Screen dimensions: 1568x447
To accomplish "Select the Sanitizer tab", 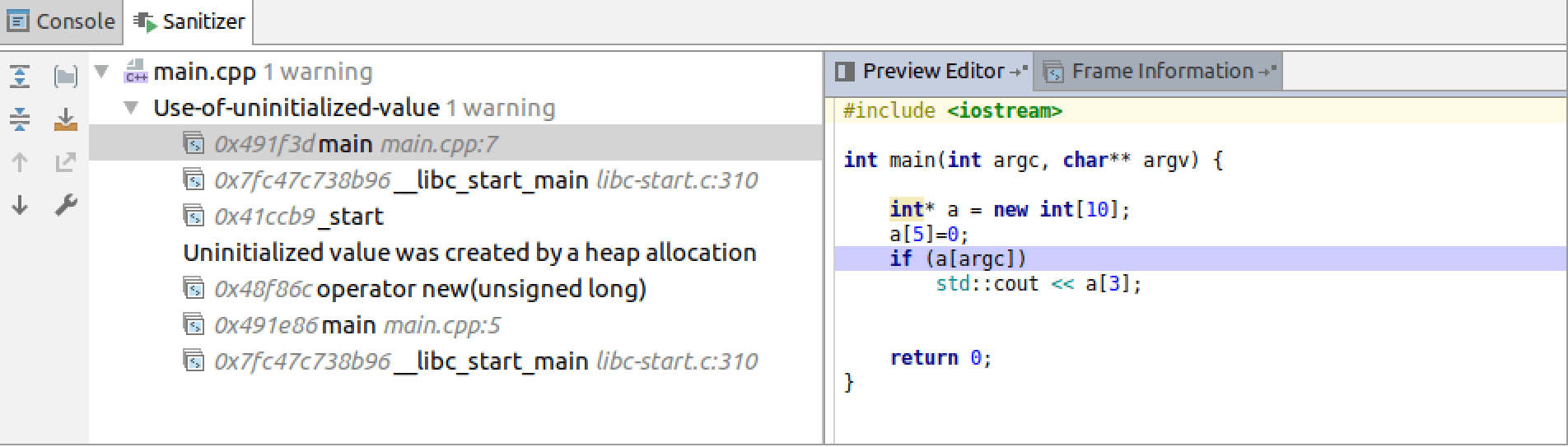I will click(189, 21).
